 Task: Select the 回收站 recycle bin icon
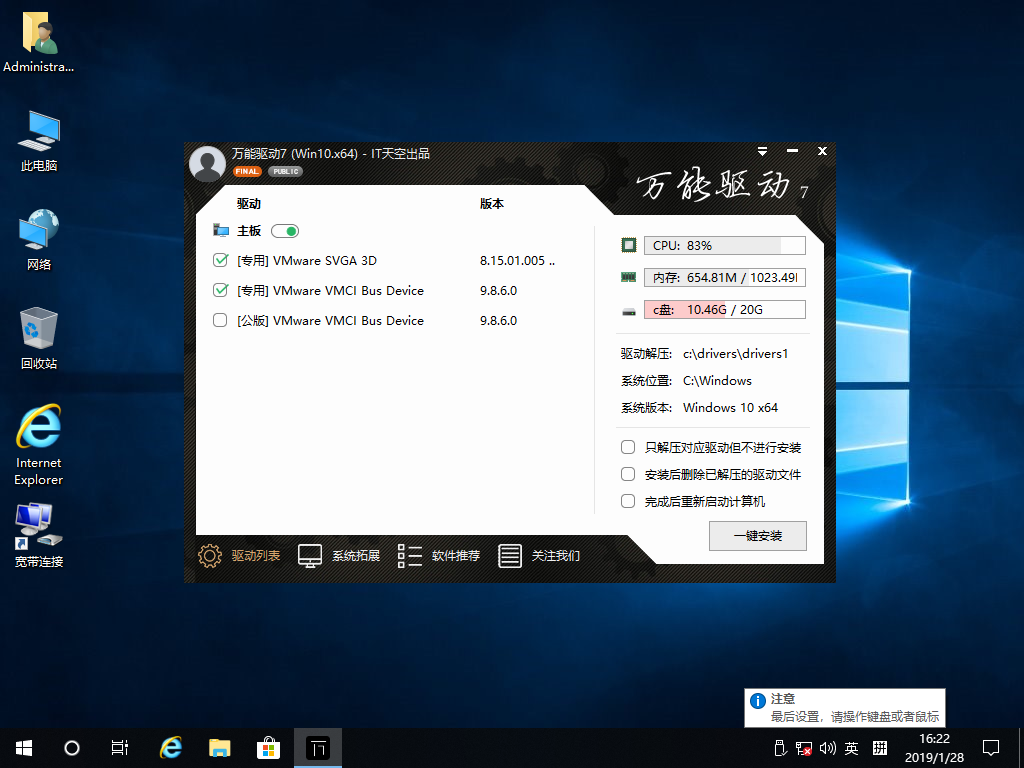(39, 338)
